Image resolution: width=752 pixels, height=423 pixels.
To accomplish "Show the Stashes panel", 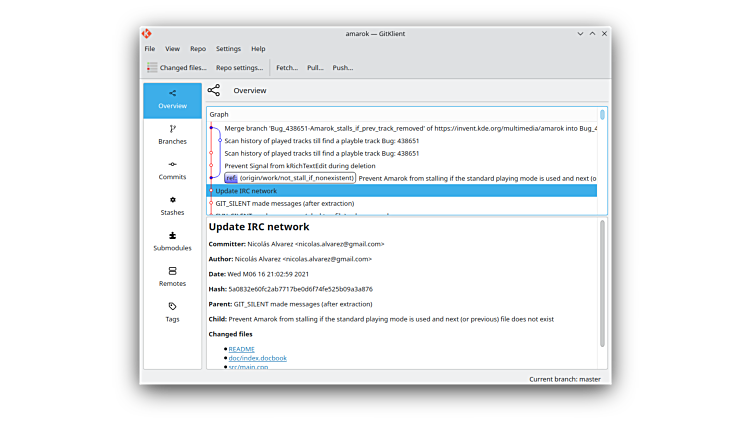I will point(172,205).
